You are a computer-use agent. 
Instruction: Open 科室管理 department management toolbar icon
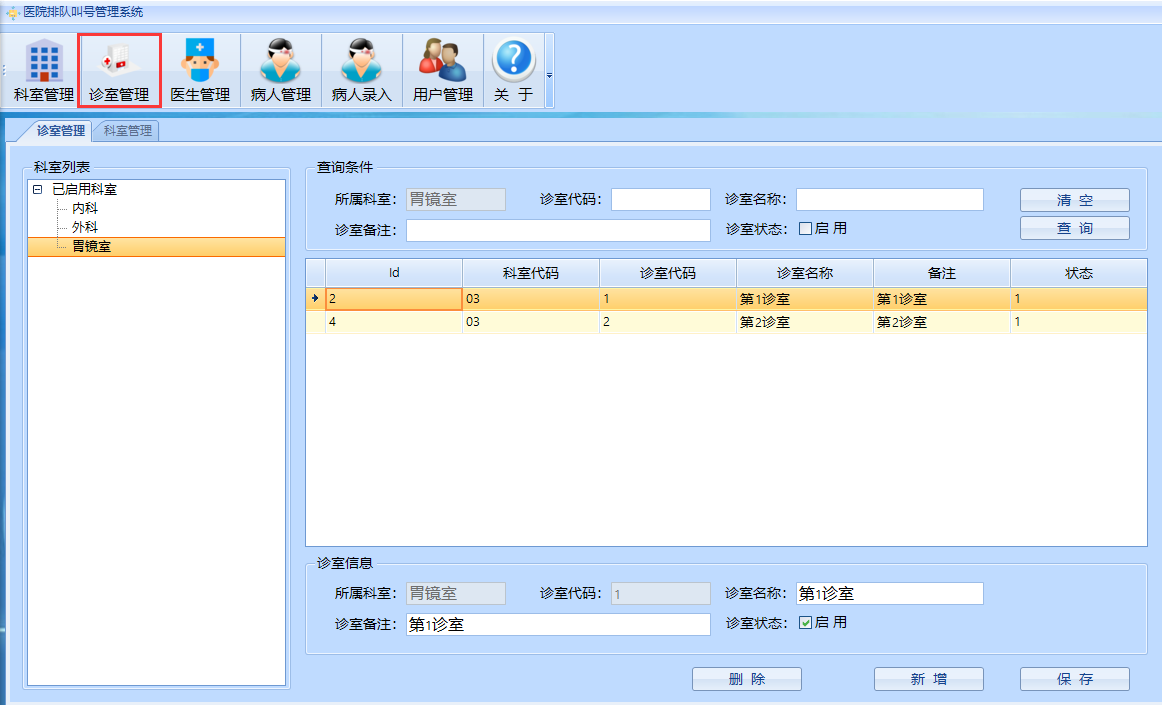[44, 70]
